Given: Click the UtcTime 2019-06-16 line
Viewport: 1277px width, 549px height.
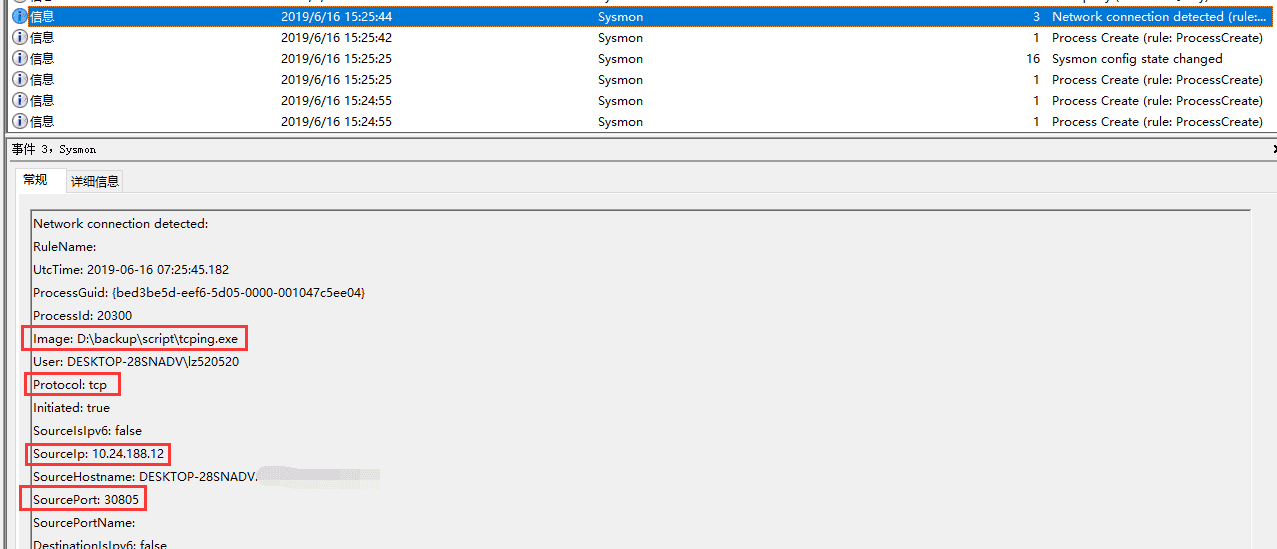Looking at the screenshot, I should (x=130, y=270).
